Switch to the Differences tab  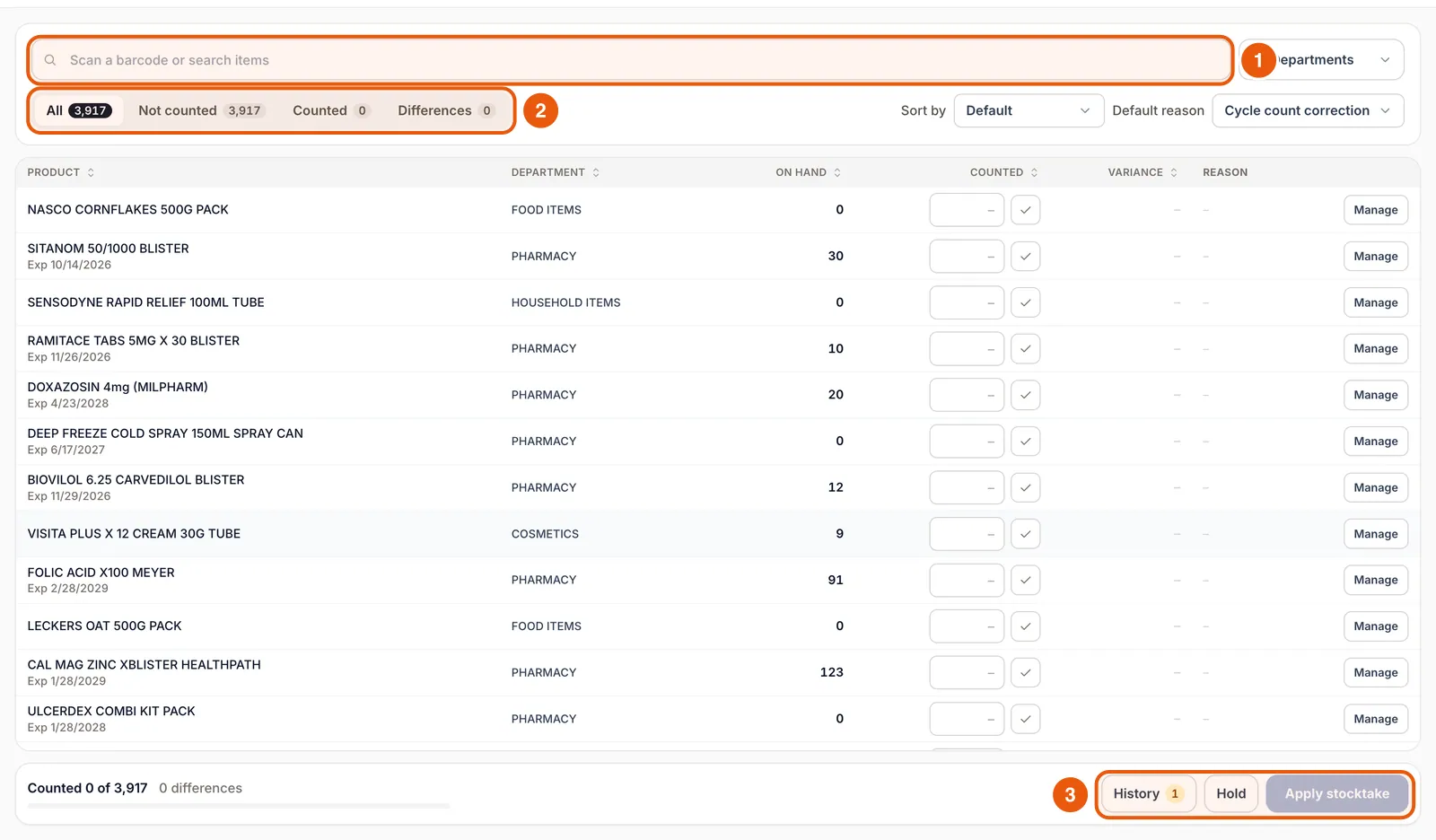click(446, 110)
